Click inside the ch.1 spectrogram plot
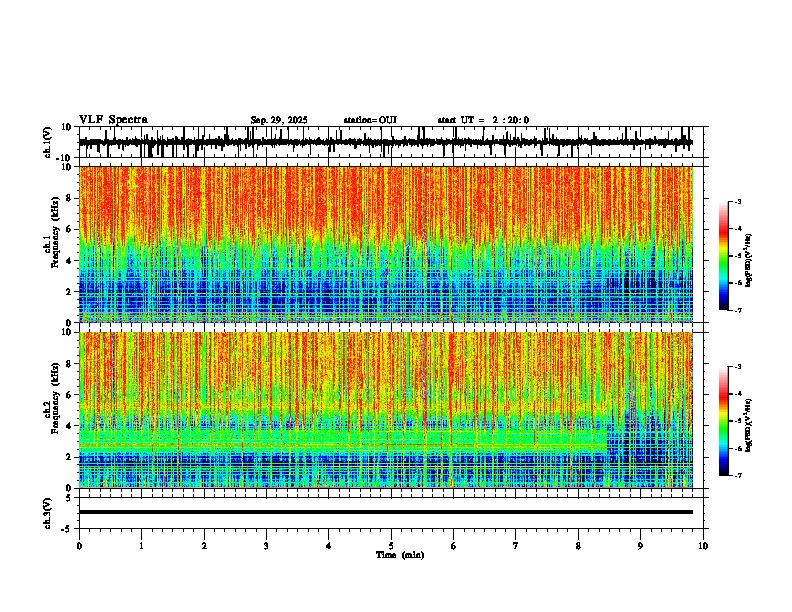The width and height of the screenshot is (792, 612). tap(385, 244)
